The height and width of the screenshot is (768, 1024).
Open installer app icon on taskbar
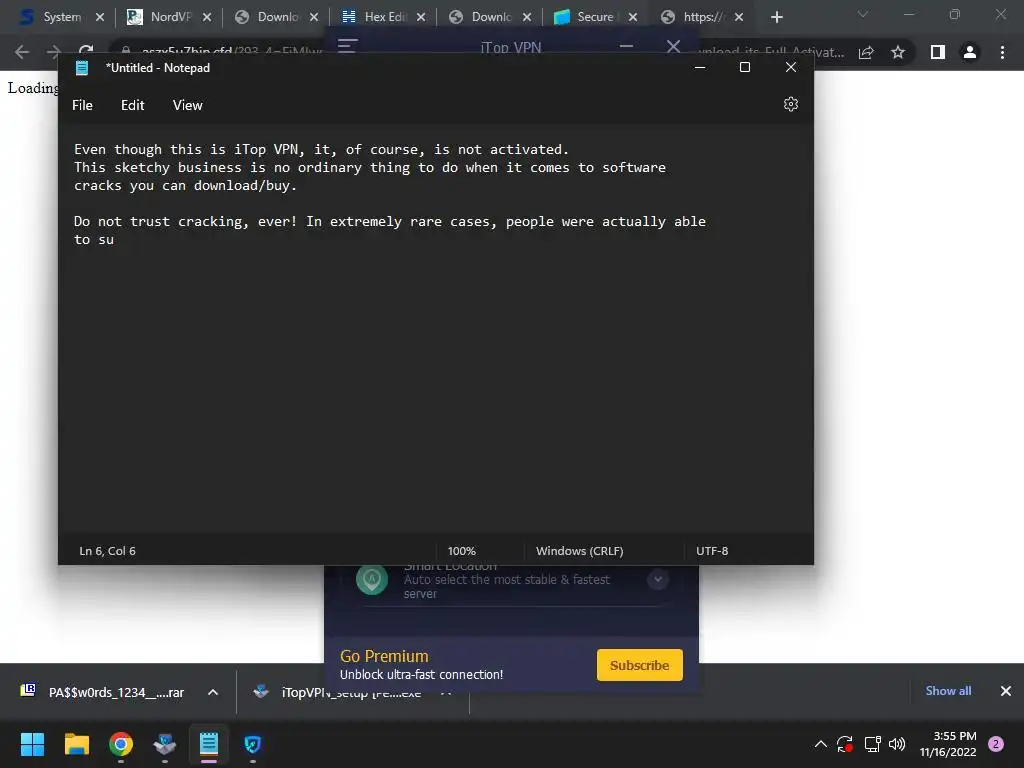coord(165,744)
